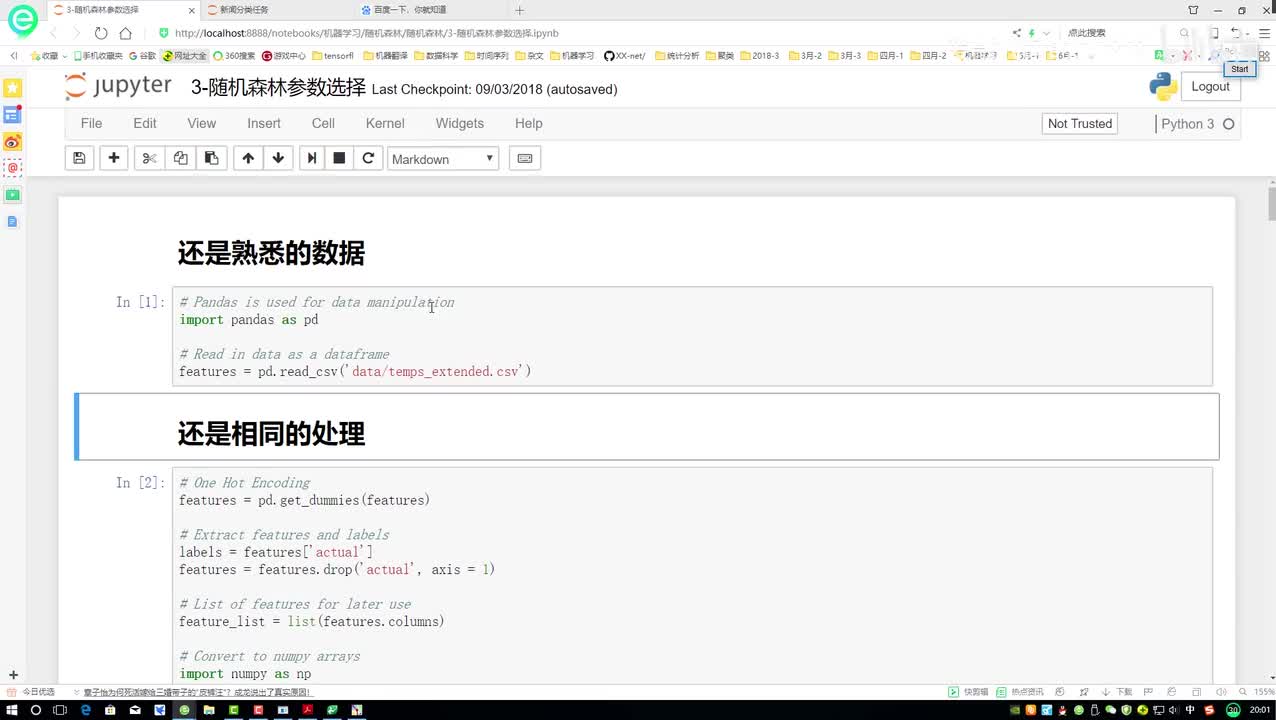The width and height of the screenshot is (1276, 720).
Task: Open the 谷歌 bookmark
Action: pos(142,56)
